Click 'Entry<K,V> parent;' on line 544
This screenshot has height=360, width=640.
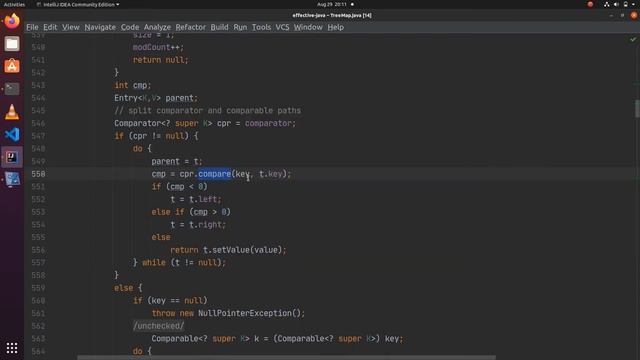click(156, 98)
